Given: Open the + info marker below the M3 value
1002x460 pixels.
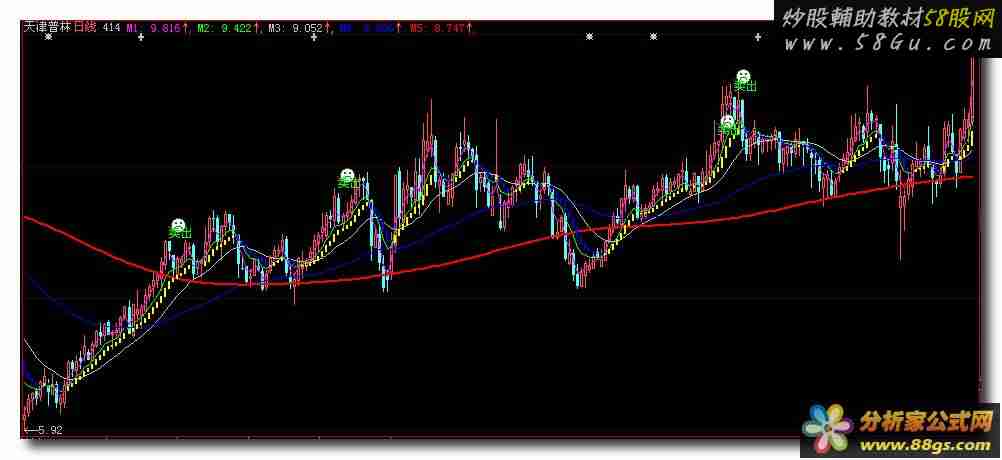Looking at the screenshot, I should [x=314, y=38].
